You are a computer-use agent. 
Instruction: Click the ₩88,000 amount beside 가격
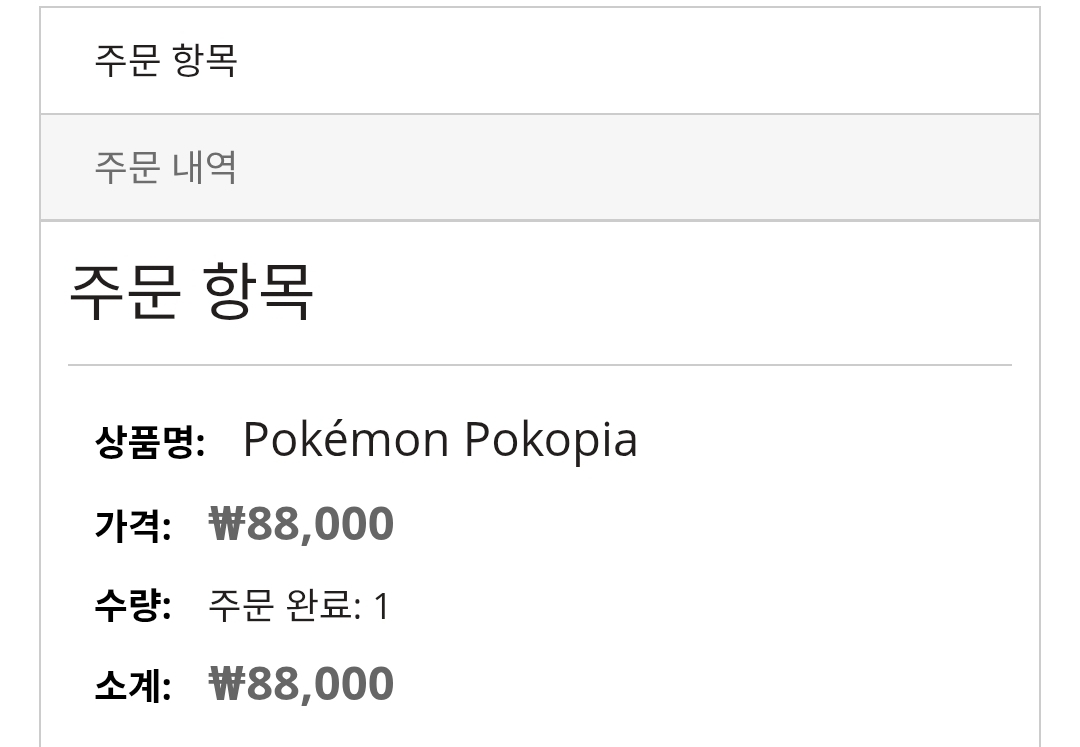click(301, 524)
